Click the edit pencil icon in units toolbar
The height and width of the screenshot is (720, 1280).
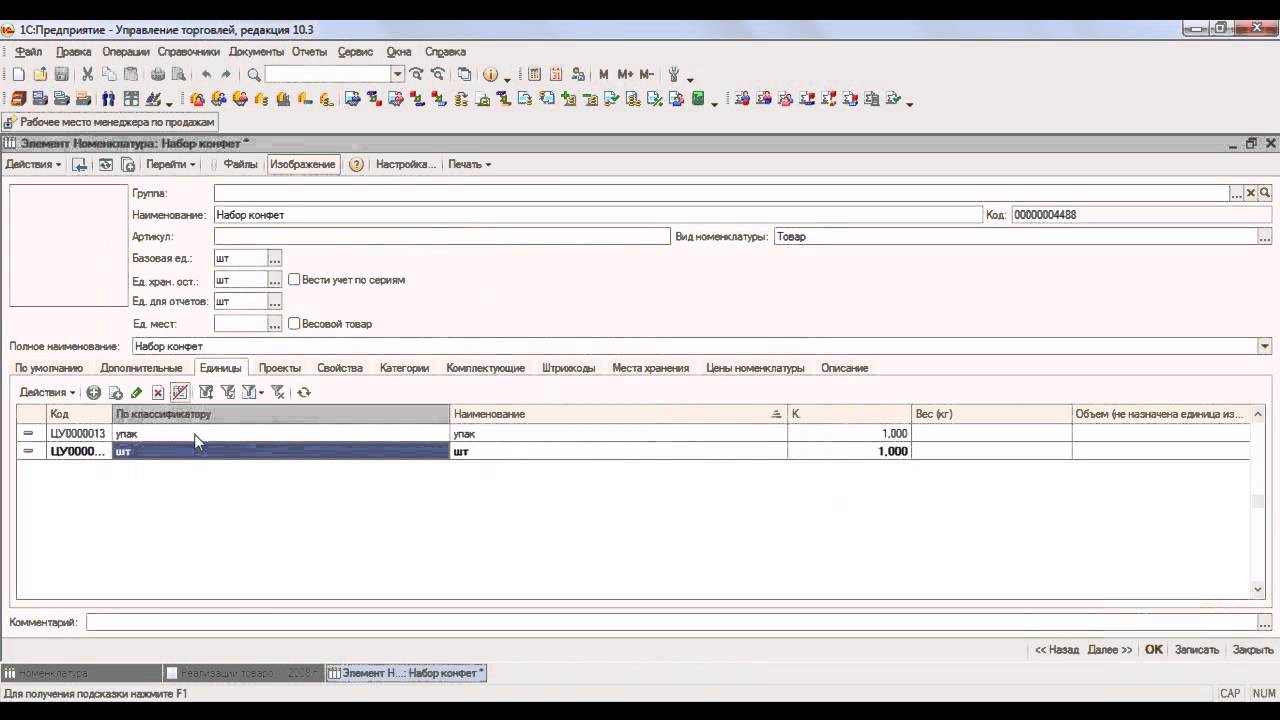click(x=136, y=393)
